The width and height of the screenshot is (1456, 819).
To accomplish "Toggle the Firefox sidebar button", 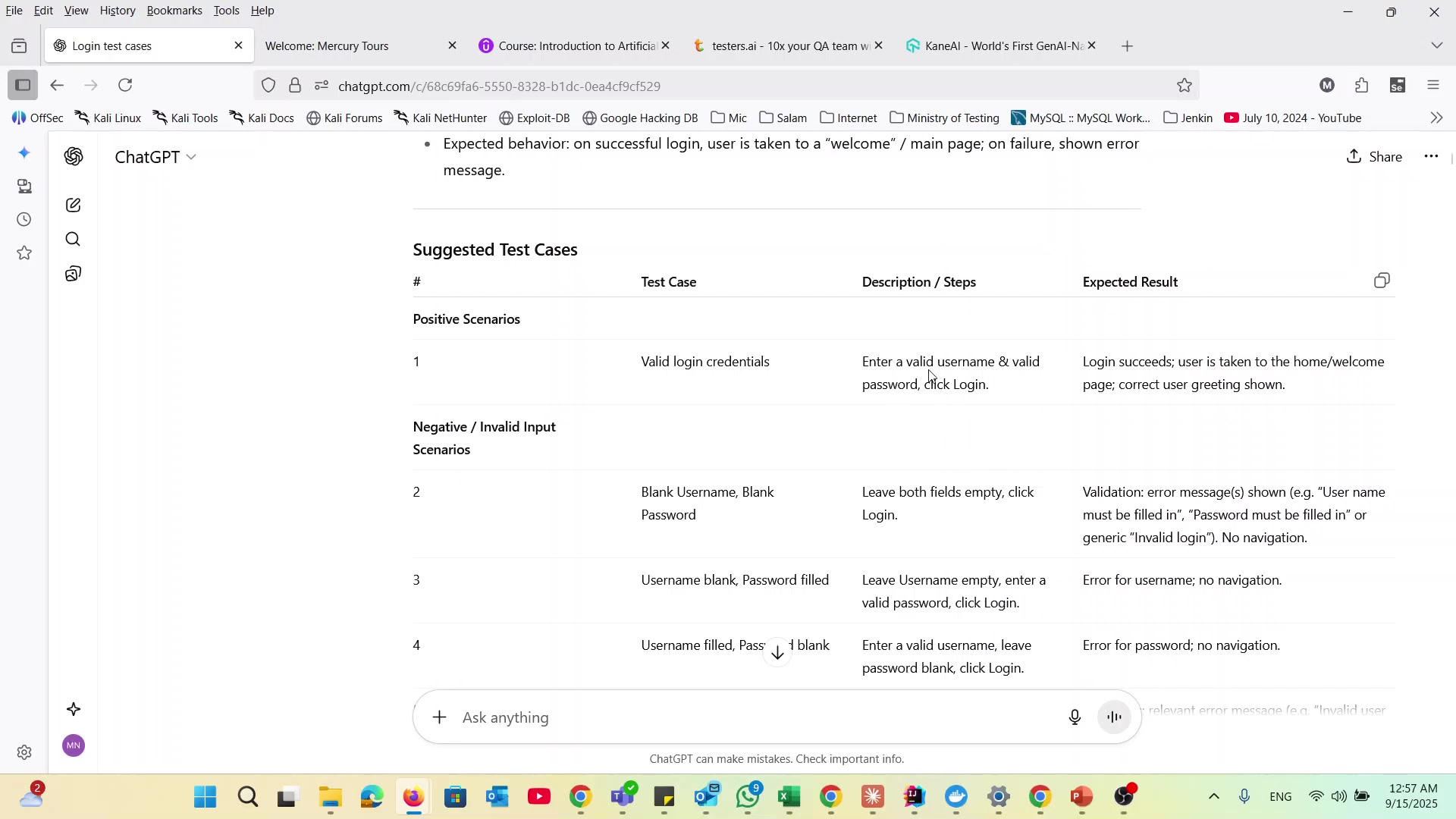I will [x=23, y=85].
